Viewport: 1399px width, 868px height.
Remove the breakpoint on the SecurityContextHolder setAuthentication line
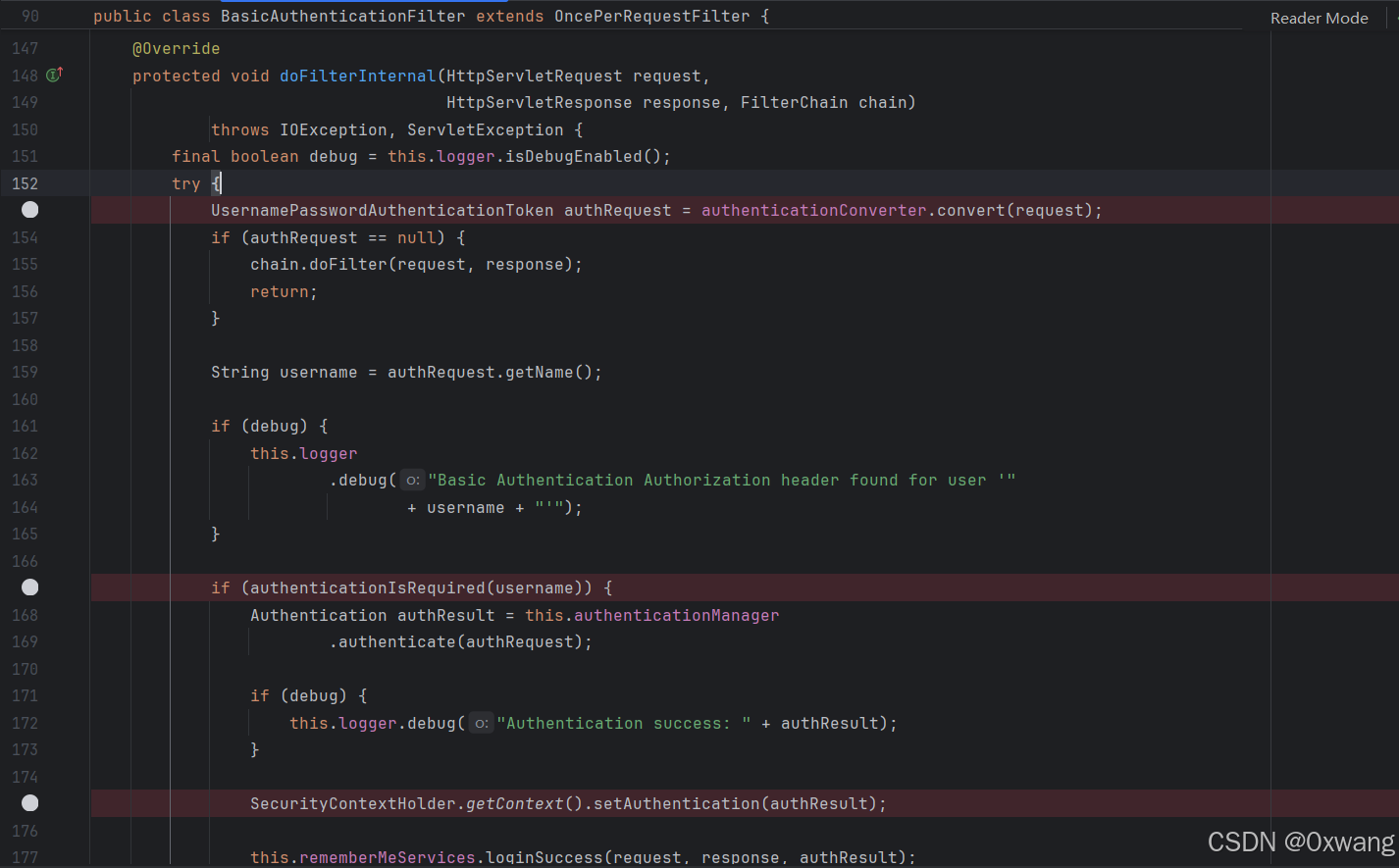[x=30, y=803]
